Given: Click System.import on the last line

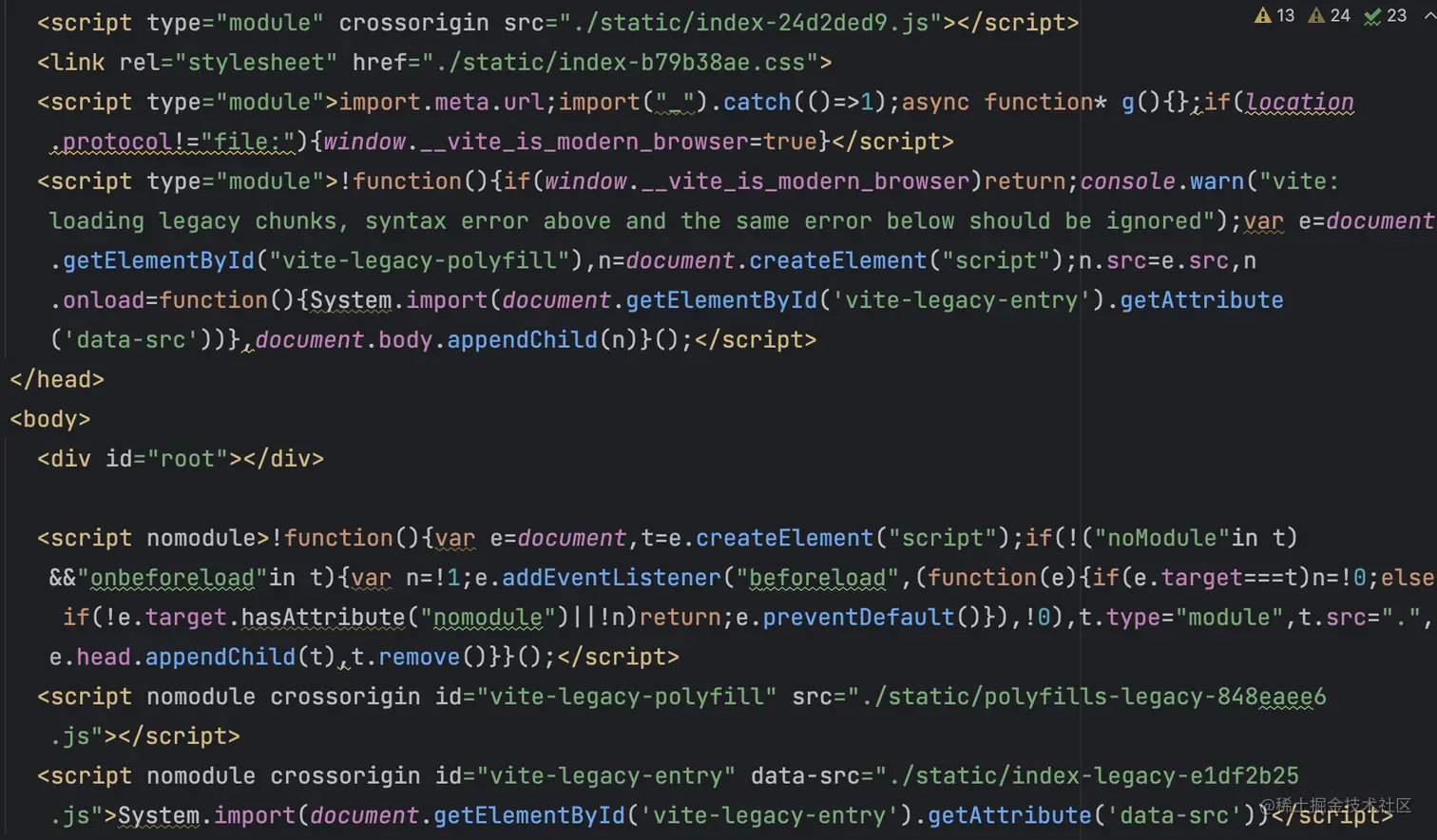Looking at the screenshot, I should pyautogui.click(x=206, y=815).
